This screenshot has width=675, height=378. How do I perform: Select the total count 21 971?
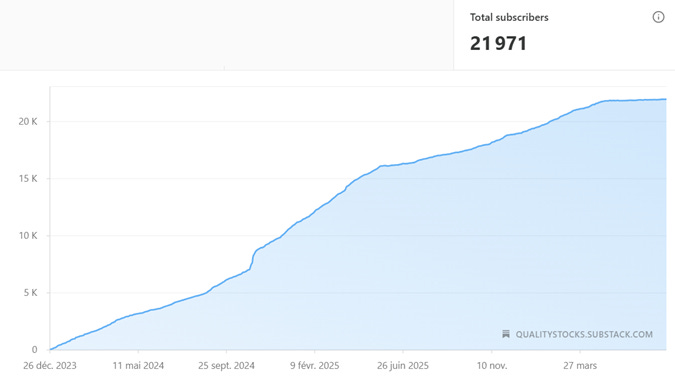pos(498,43)
